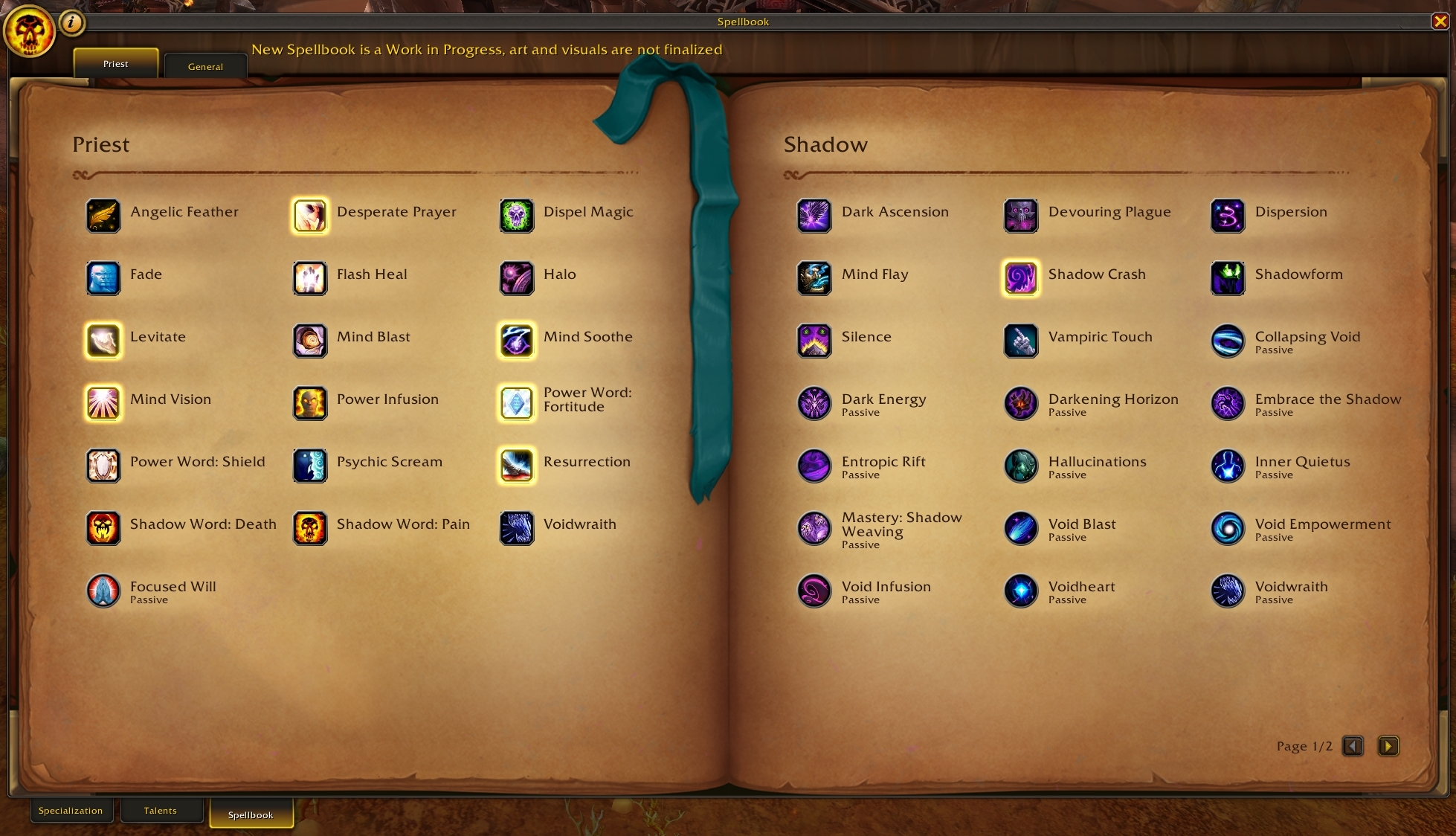This screenshot has height=836, width=1456.
Task: Click the Power Word: Shield icon
Action: [x=104, y=461]
